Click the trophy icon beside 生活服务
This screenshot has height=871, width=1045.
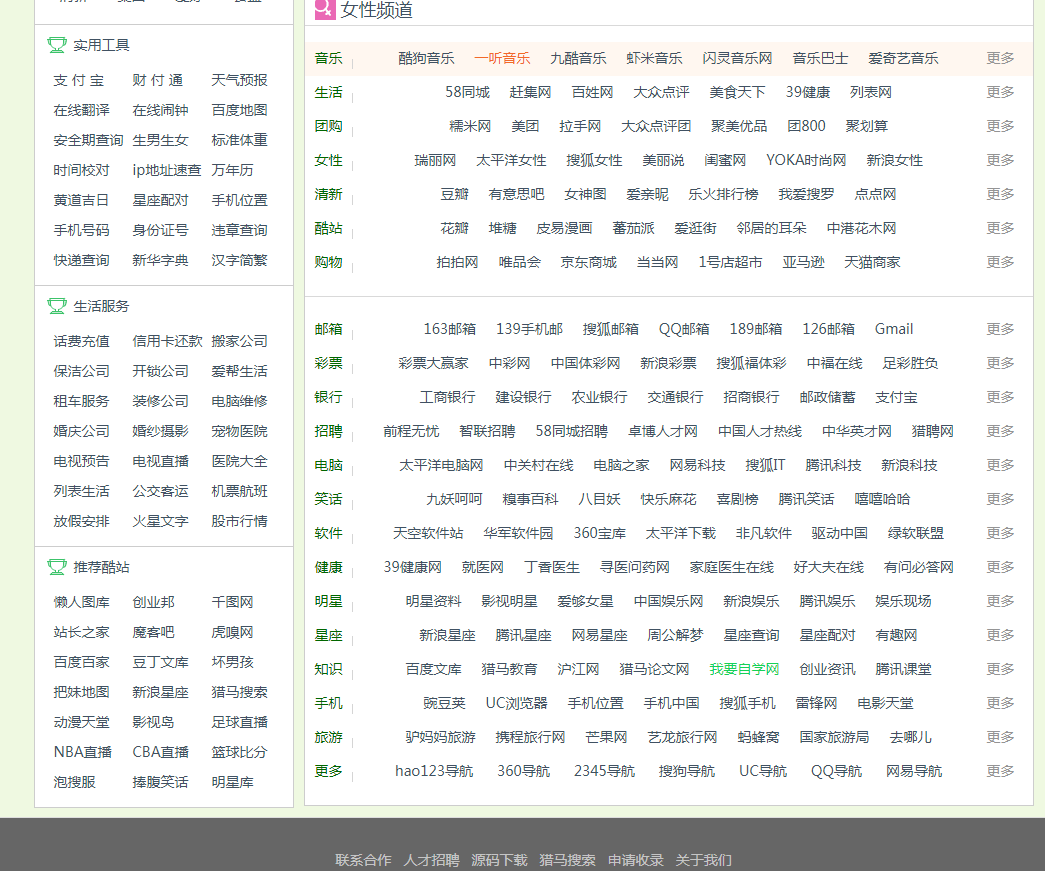pos(57,306)
